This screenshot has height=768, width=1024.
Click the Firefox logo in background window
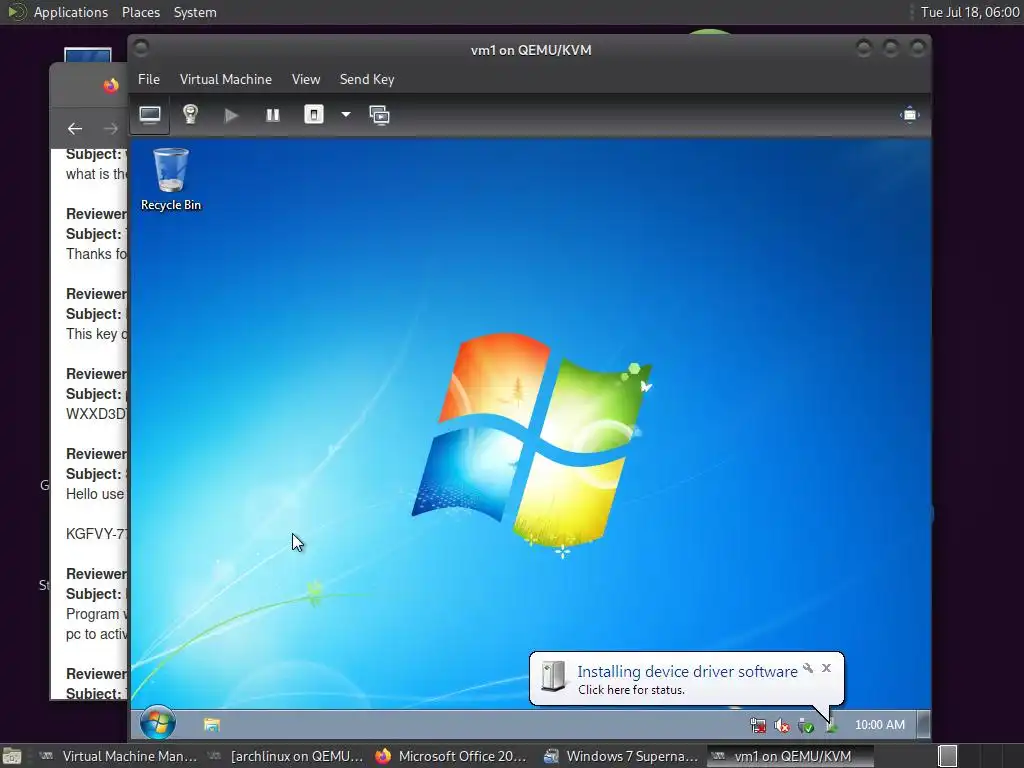click(111, 86)
